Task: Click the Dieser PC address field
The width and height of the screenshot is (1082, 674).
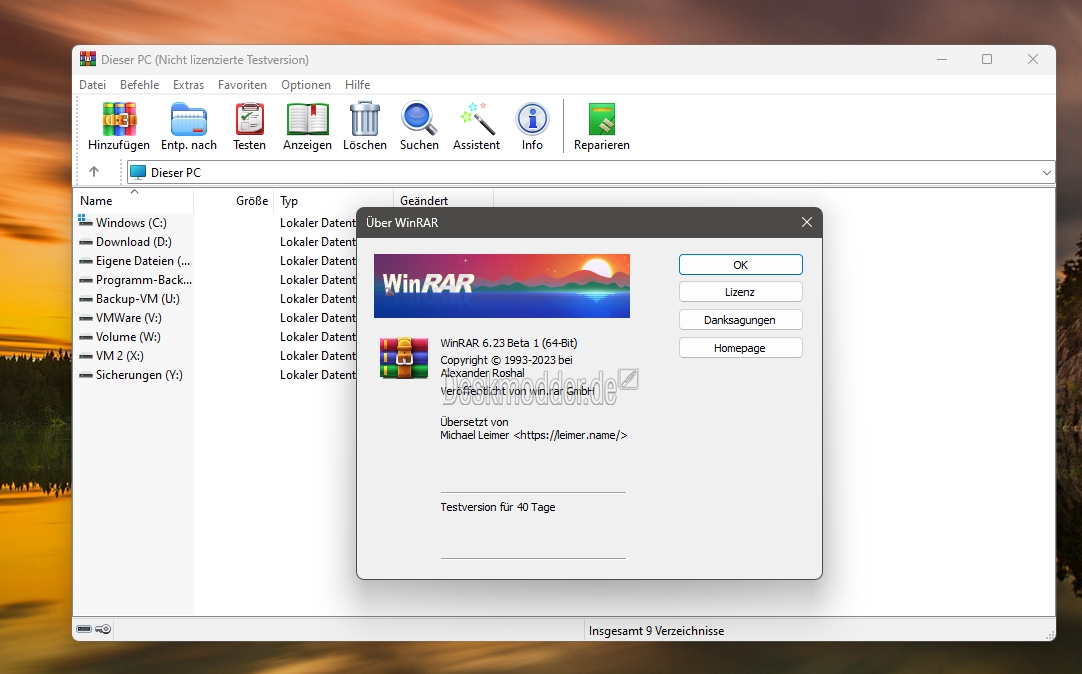Action: coord(591,172)
